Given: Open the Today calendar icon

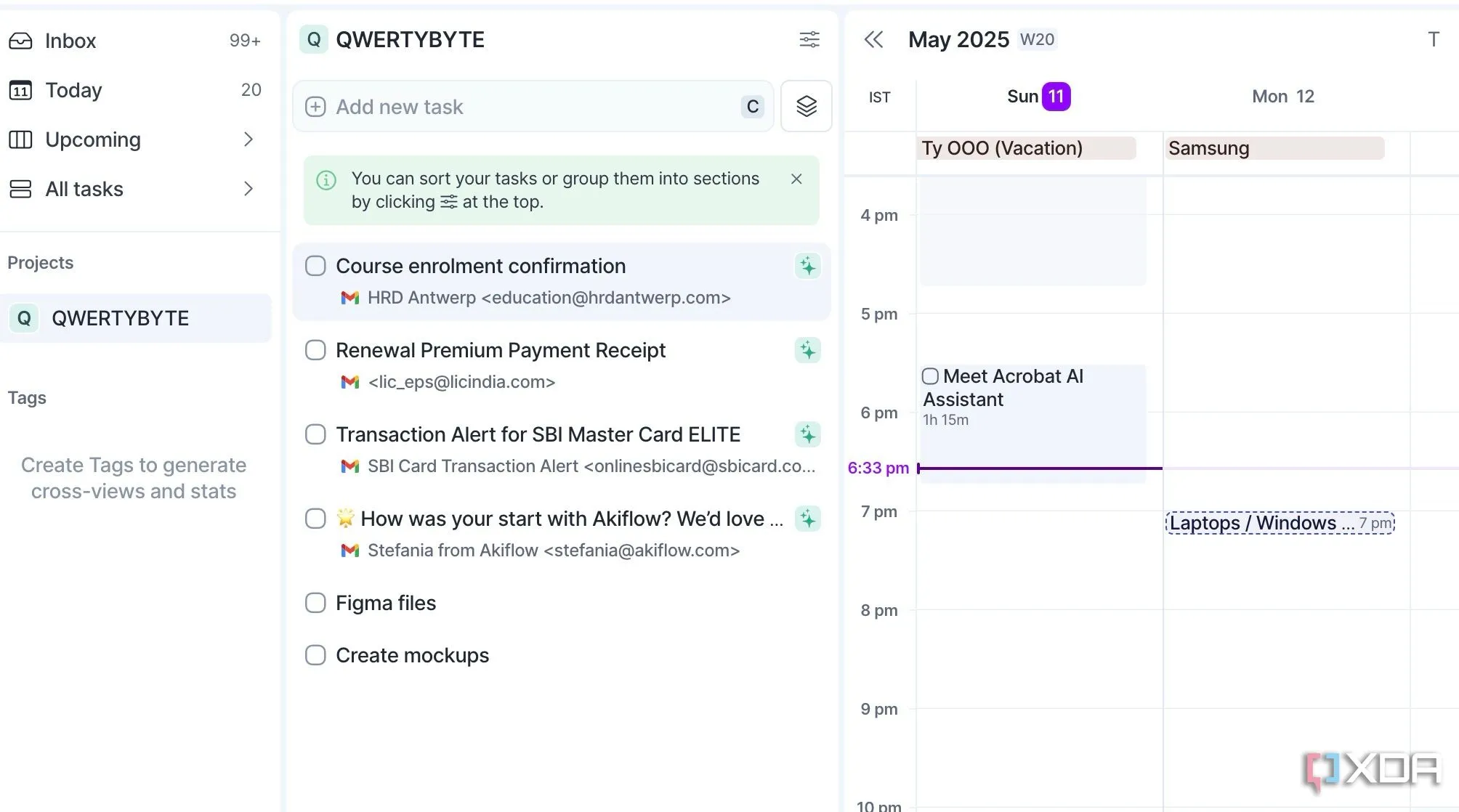Looking at the screenshot, I should (20, 90).
